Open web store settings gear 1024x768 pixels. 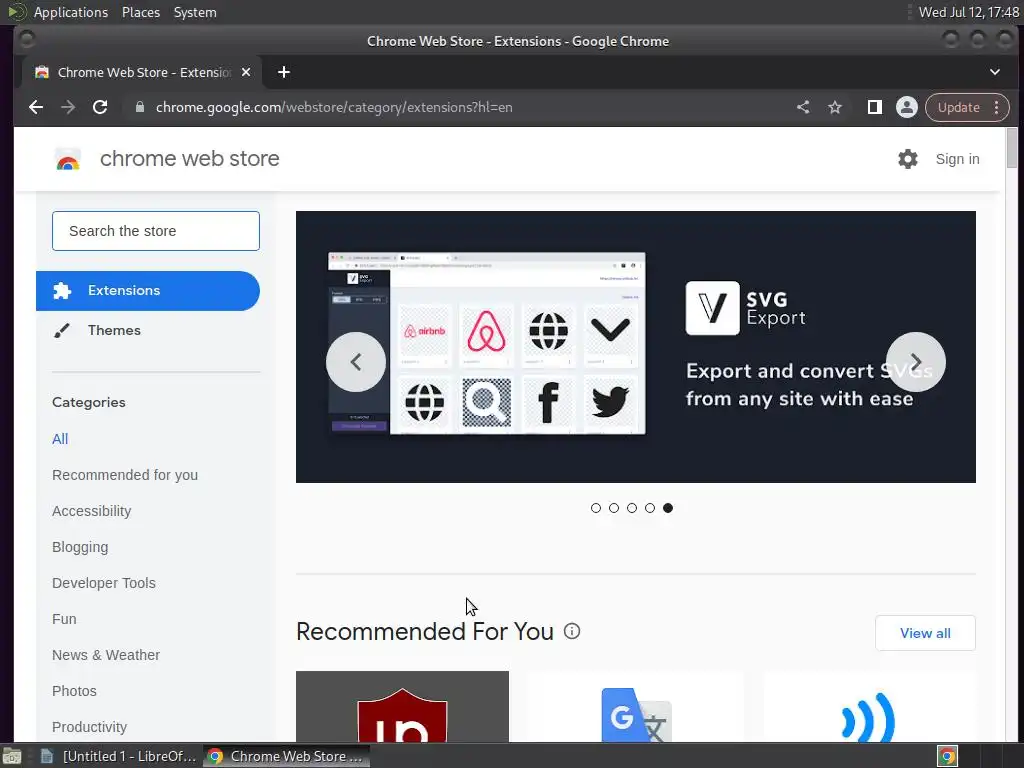[x=908, y=159]
